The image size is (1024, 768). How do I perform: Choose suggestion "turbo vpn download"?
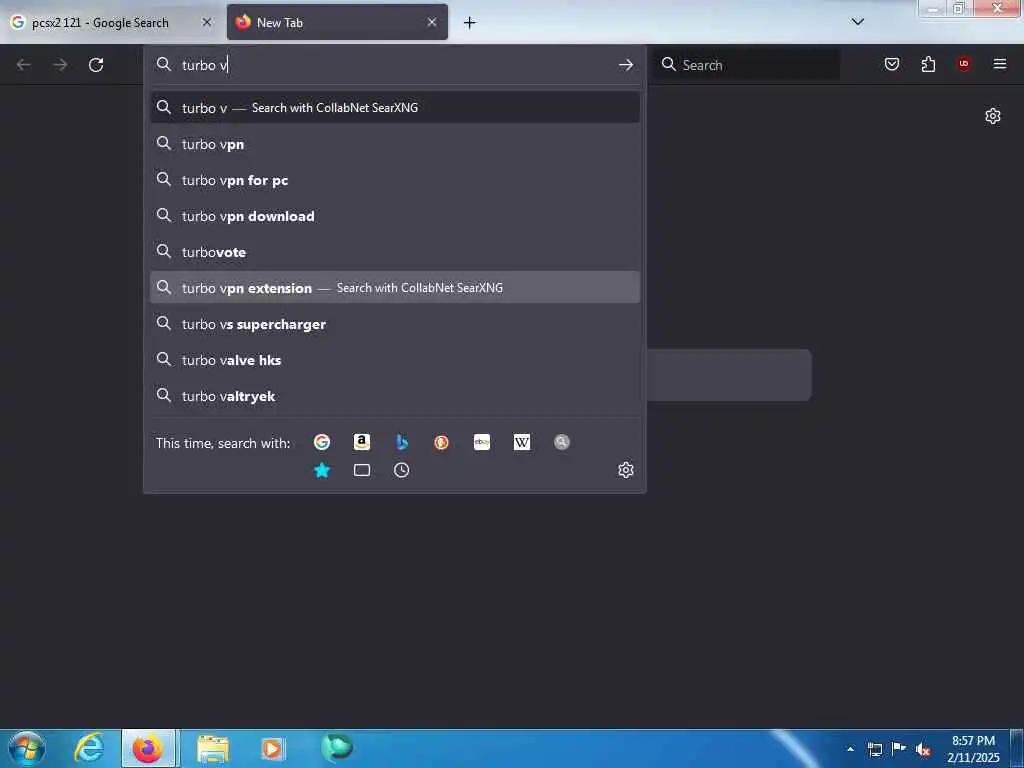tap(395, 216)
